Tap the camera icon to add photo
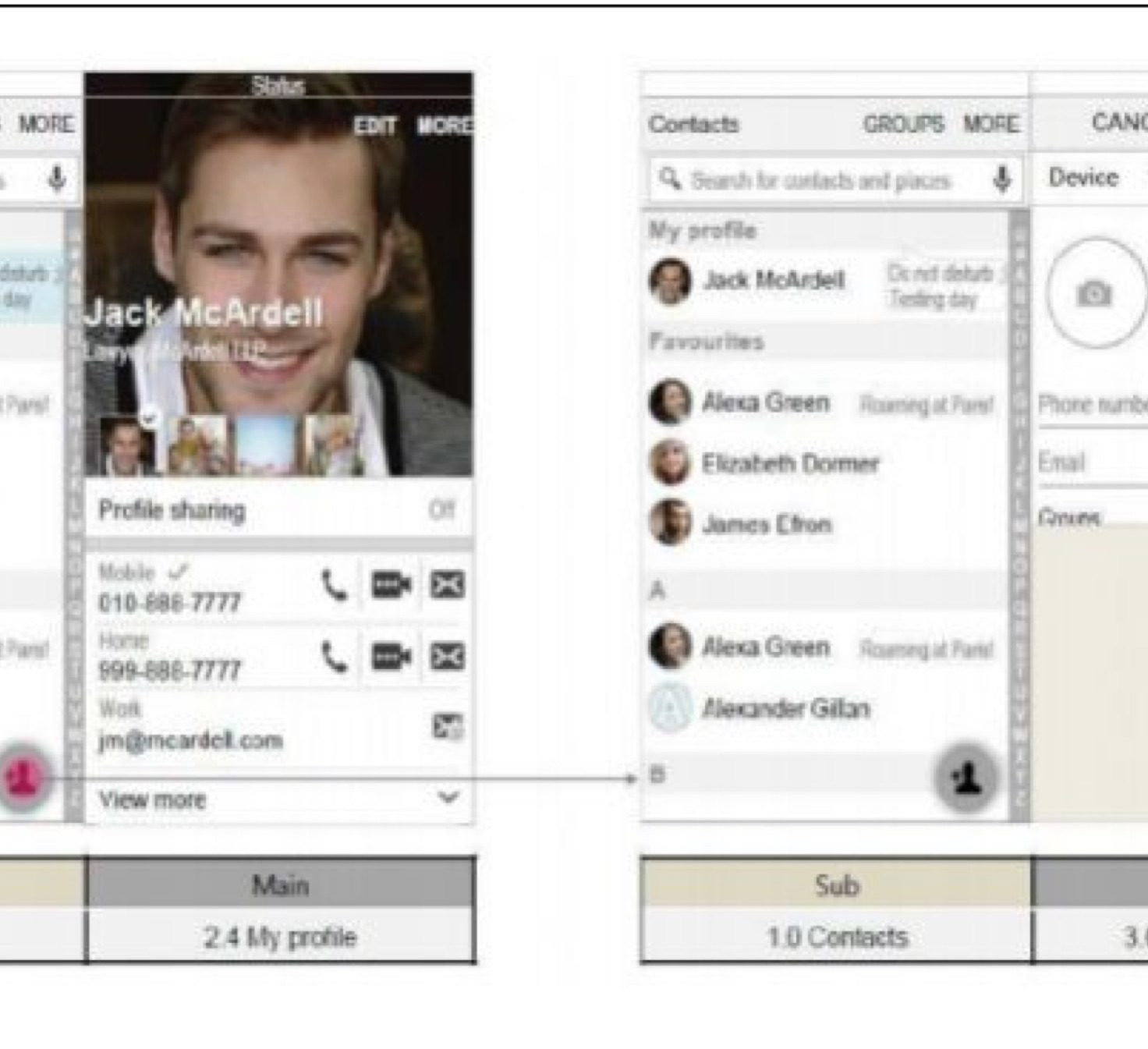Viewport: 1148px width, 1049px height. 1094,293
